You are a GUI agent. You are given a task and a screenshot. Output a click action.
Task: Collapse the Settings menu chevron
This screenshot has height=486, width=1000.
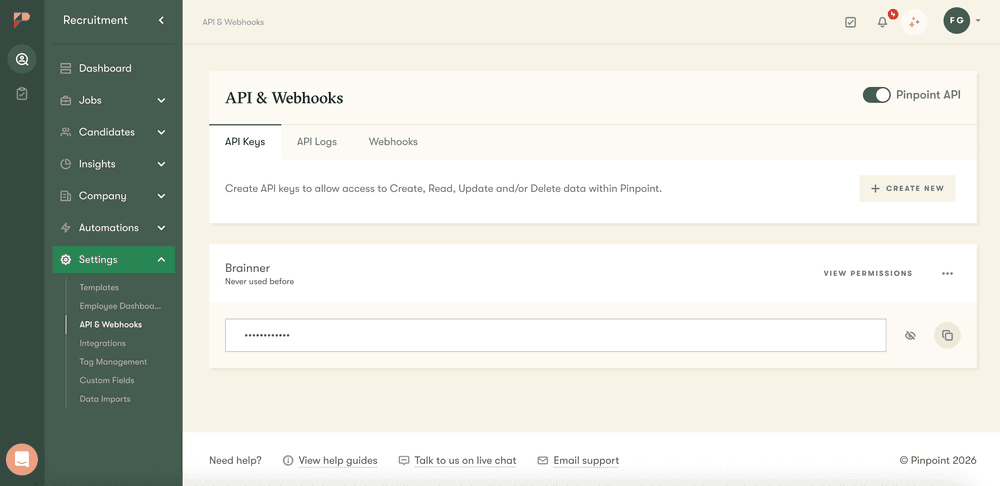coord(161,260)
